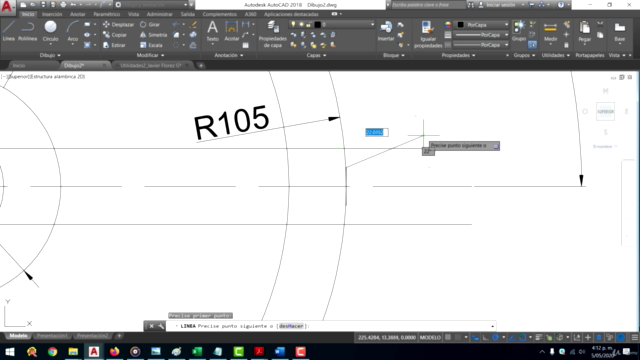The image size is (640, 360).
Task: Click the undo arrow in quick access toolbar
Action: (x=73, y=4)
